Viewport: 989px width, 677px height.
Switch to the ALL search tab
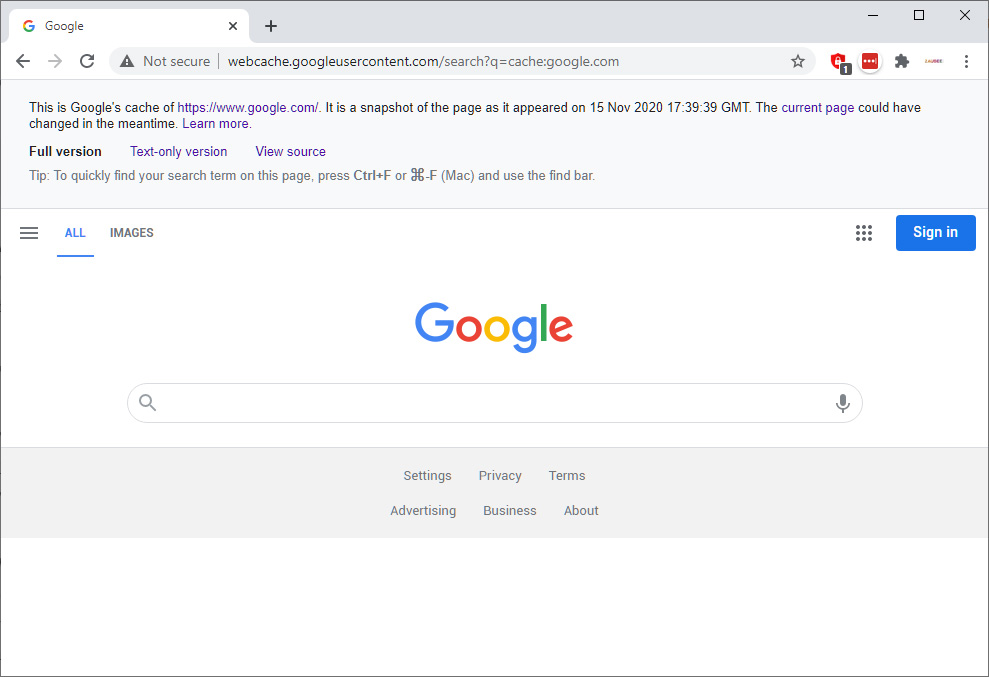[75, 233]
